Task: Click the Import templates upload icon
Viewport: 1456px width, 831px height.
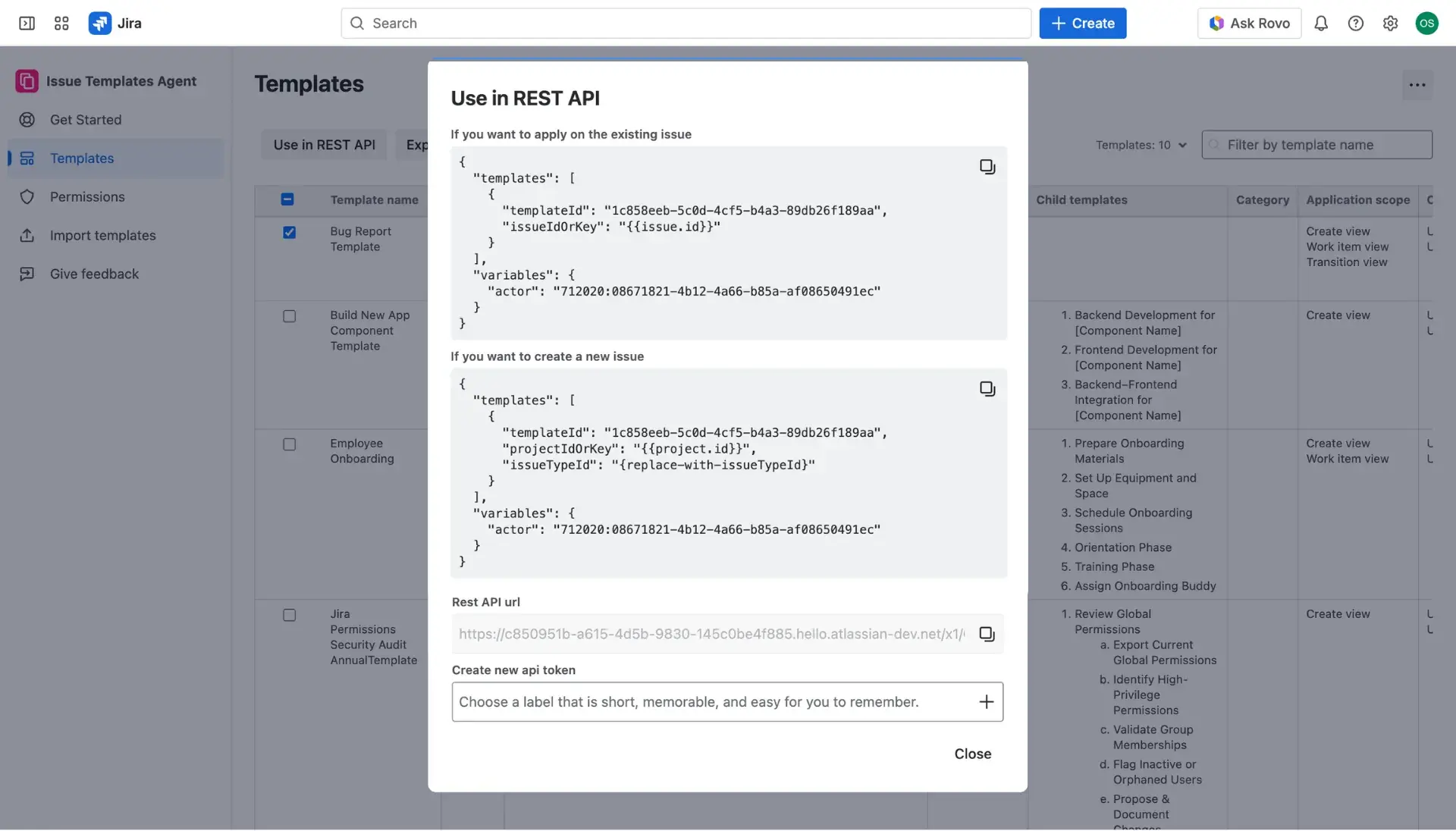Action: [27, 236]
